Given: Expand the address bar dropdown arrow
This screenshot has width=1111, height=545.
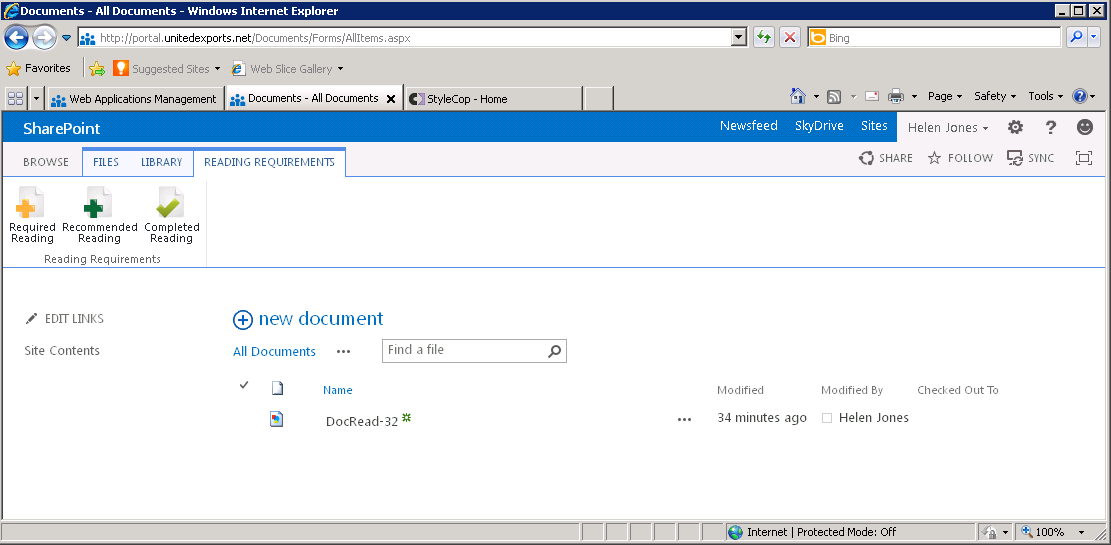Looking at the screenshot, I should tap(739, 38).
